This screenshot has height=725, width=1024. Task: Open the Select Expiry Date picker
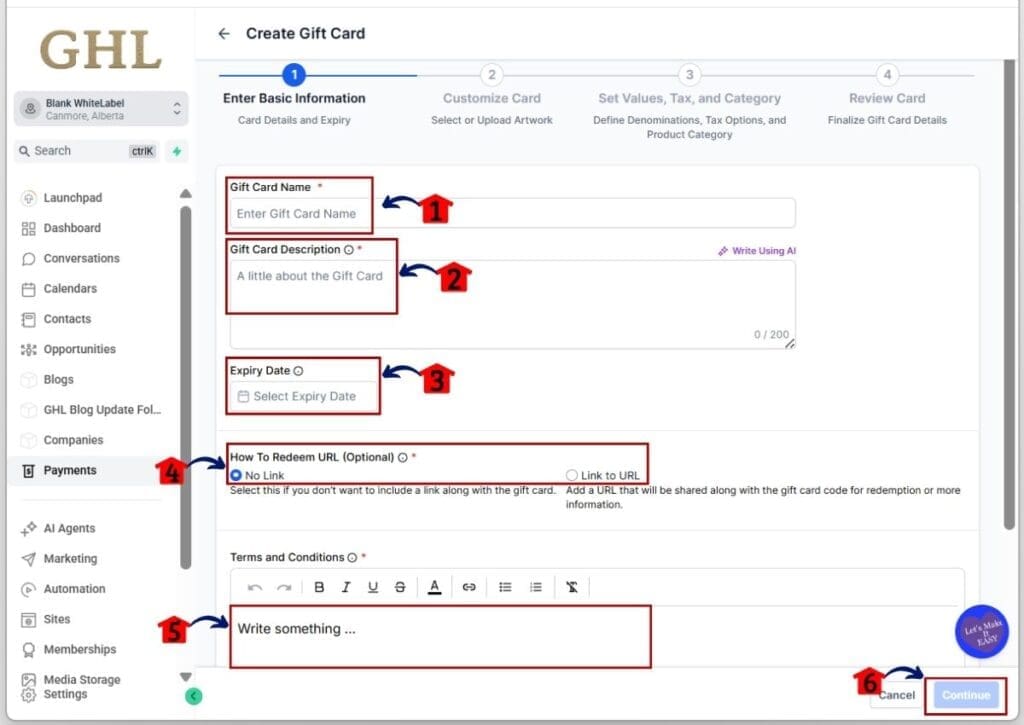tap(304, 396)
